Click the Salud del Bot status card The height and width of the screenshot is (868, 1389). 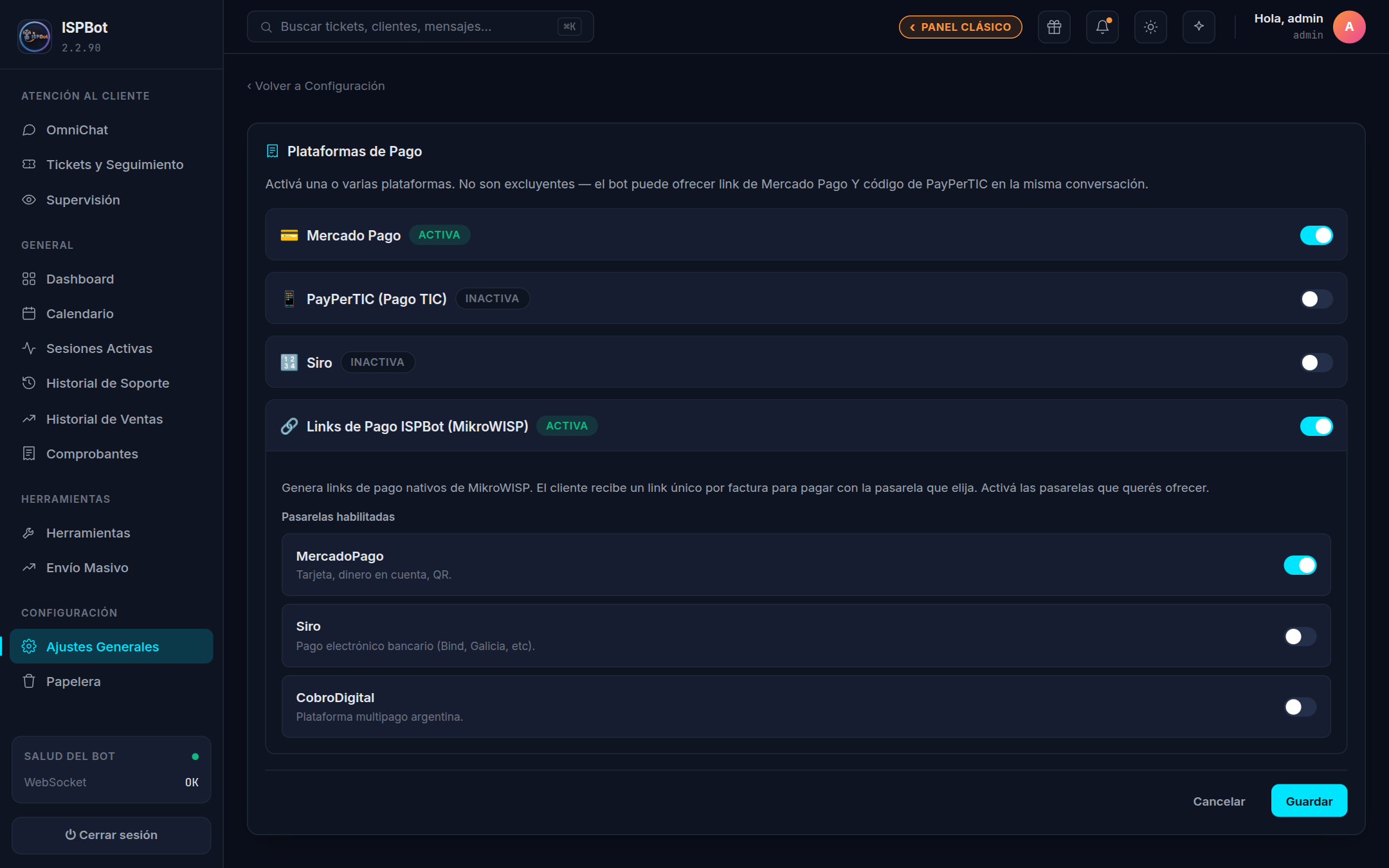tap(111, 770)
